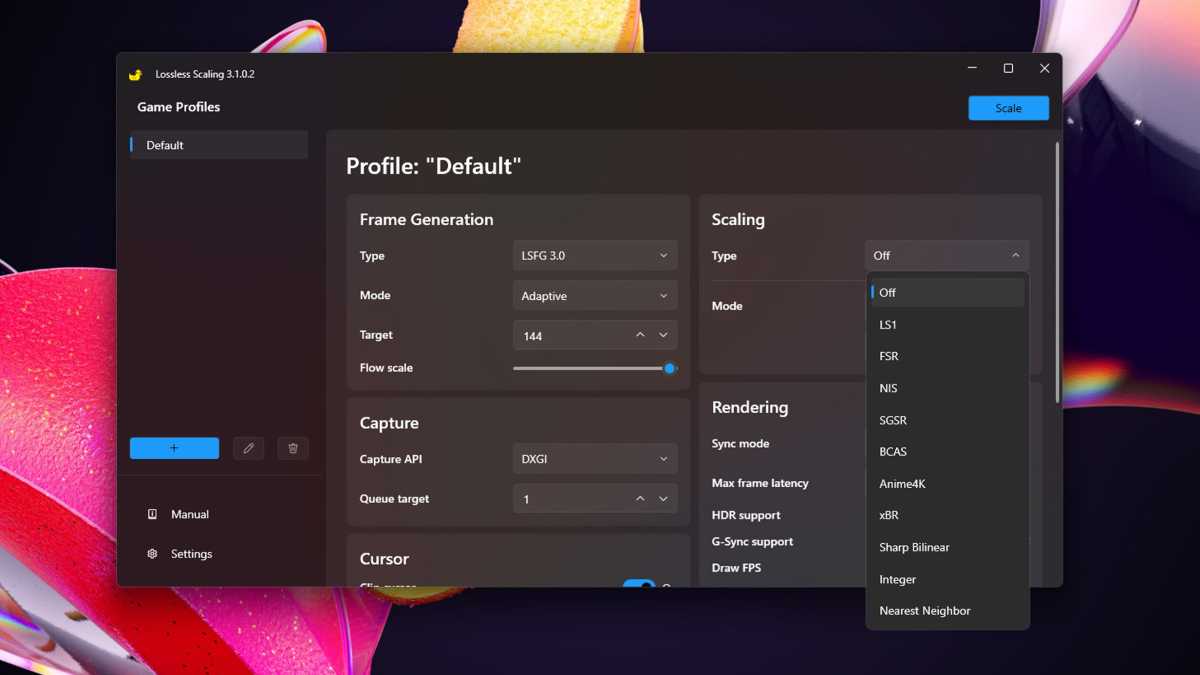Delete profile with the trash icon

click(293, 448)
